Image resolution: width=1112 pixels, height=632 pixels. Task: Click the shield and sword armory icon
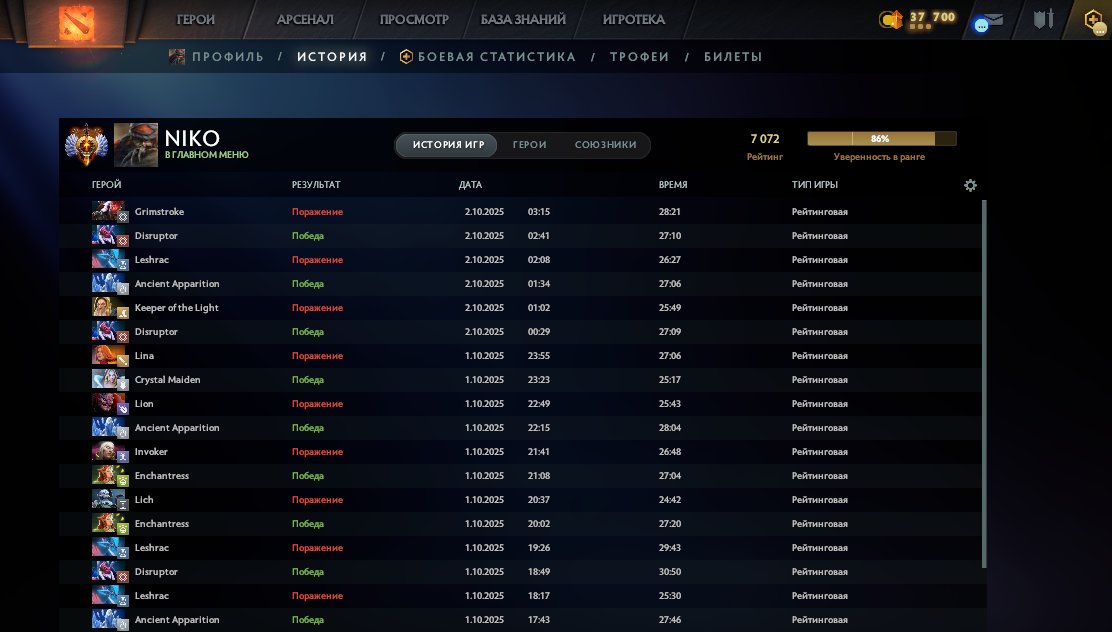pos(1045,19)
